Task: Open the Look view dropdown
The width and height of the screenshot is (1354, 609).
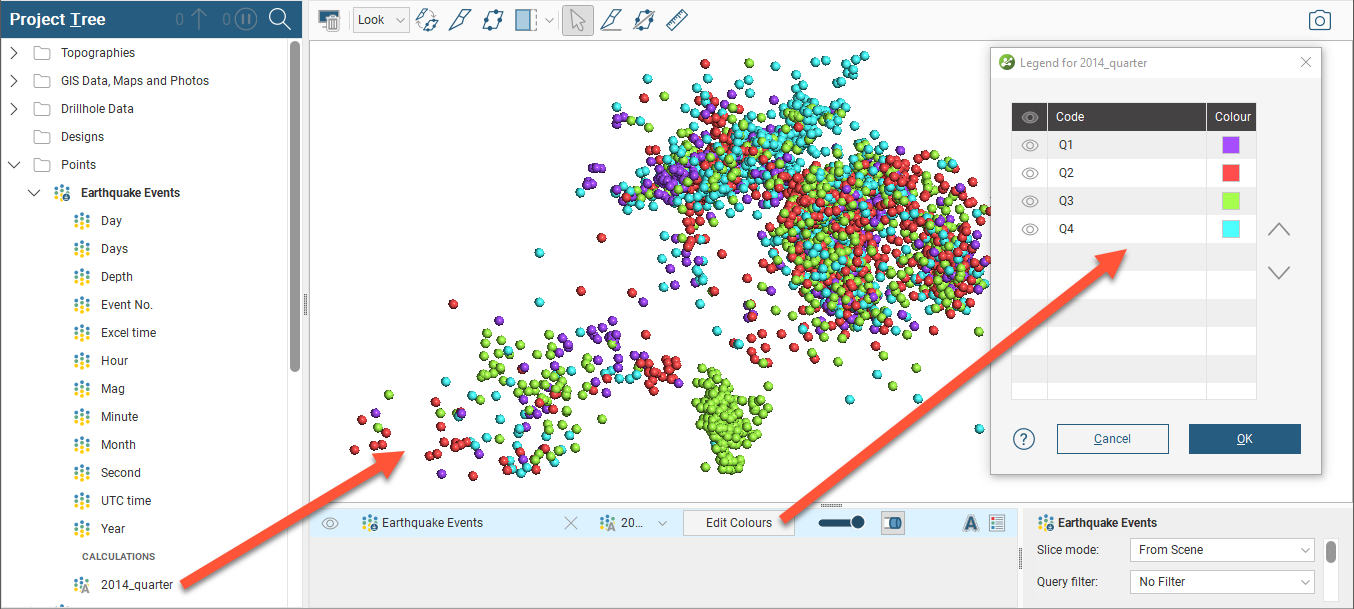Action: tap(382, 20)
